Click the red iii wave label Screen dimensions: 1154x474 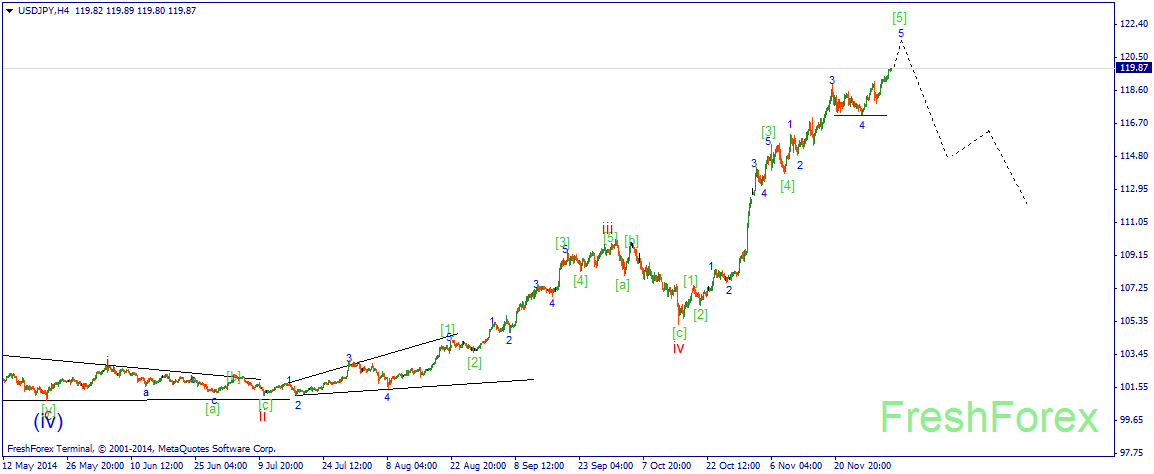click(x=608, y=228)
